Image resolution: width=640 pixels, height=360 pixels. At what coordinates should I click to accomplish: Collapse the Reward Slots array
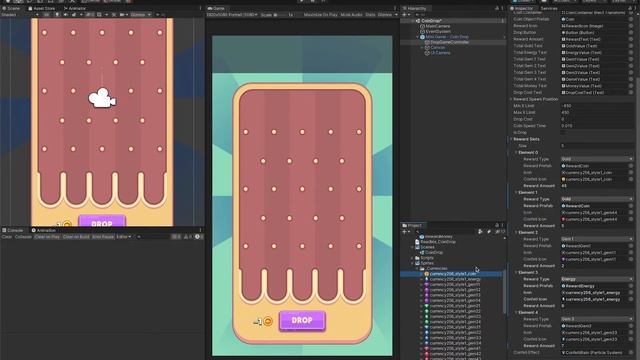pyautogui.click(x=511, y=139)
